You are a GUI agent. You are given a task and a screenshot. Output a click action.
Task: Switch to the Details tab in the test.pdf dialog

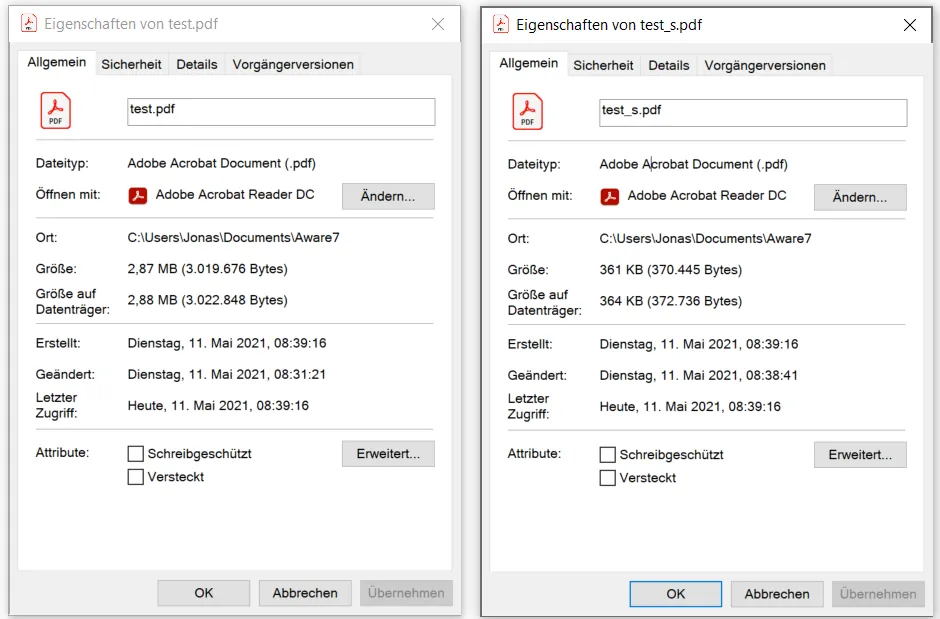tap(197, 64)
